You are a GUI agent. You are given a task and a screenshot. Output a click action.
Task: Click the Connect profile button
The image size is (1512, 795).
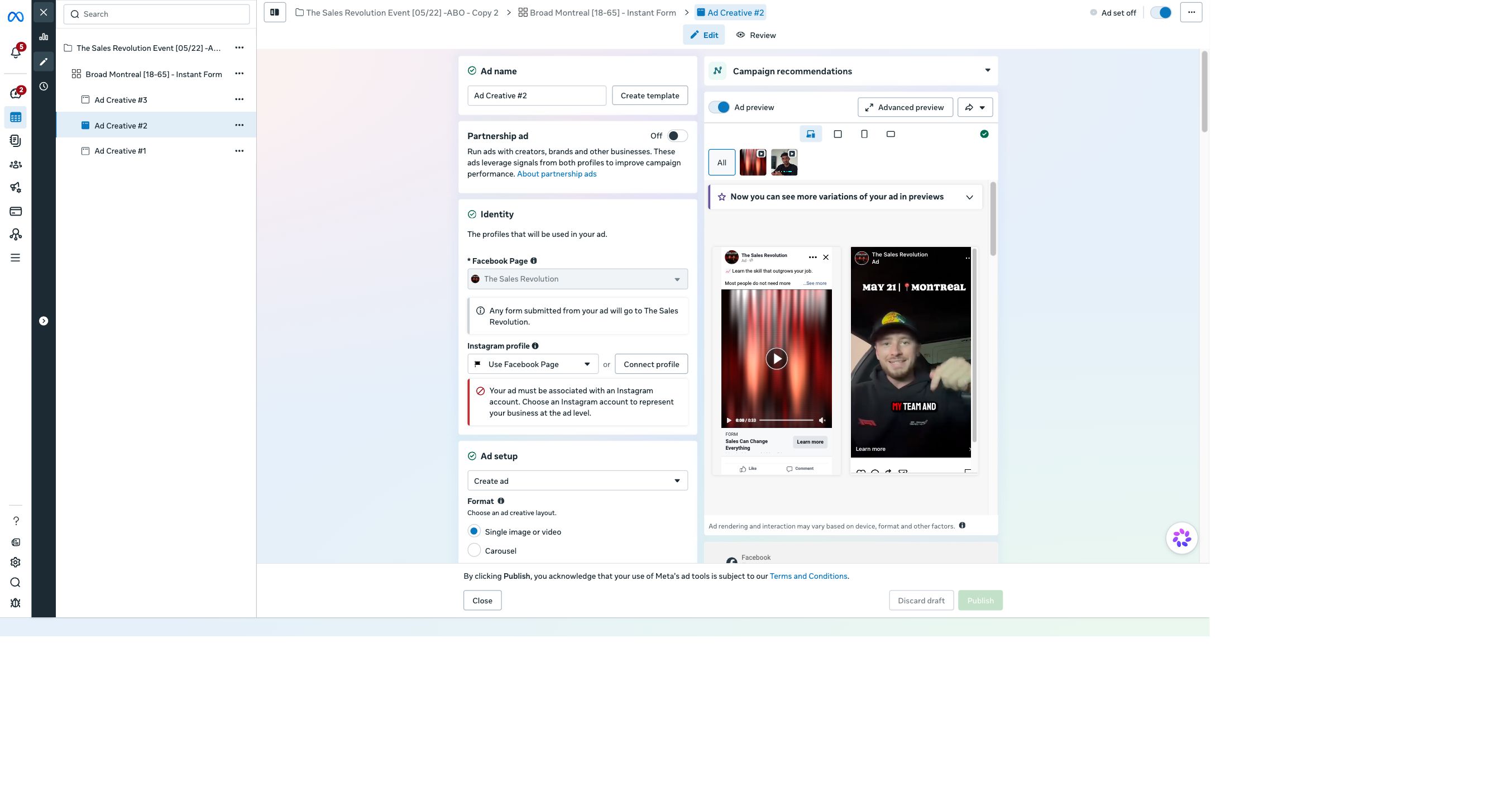651,364
